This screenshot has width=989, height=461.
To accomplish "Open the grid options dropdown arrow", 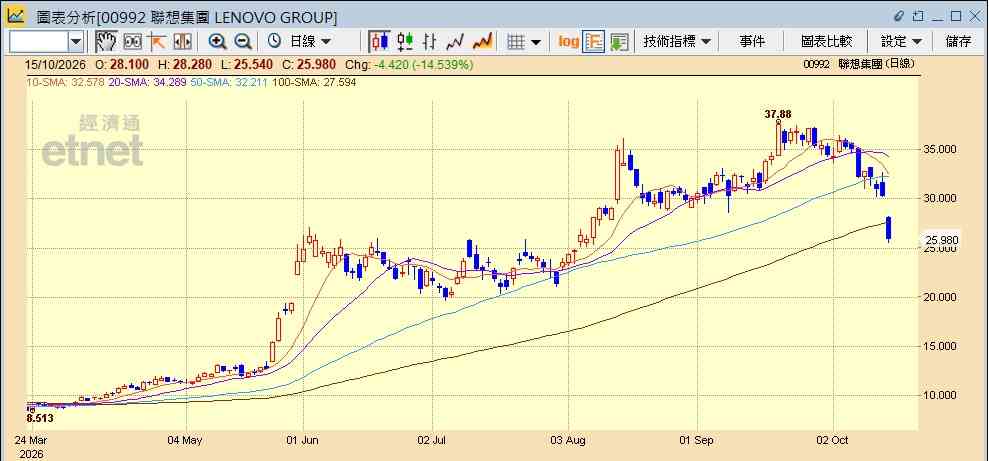I will [x=536, y=42].
